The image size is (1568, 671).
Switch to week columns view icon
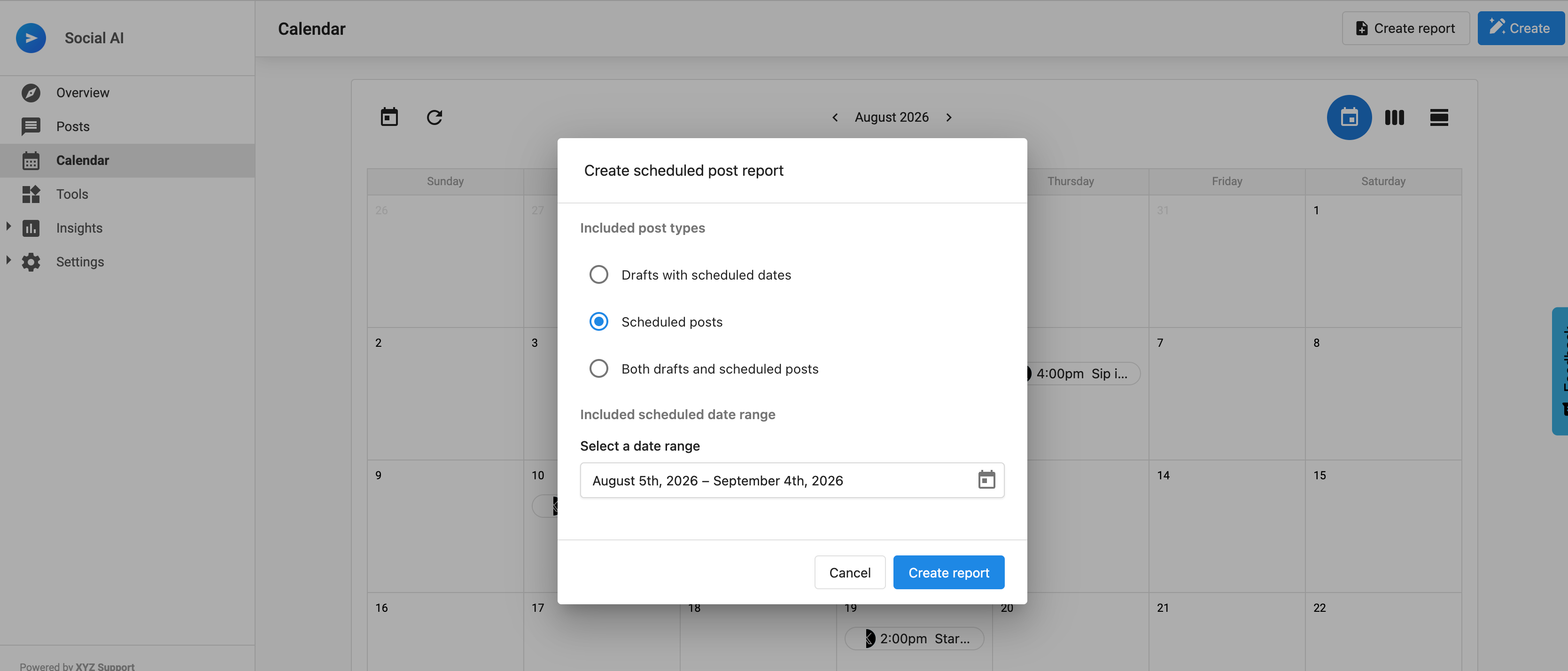[x=1394, y=117]
